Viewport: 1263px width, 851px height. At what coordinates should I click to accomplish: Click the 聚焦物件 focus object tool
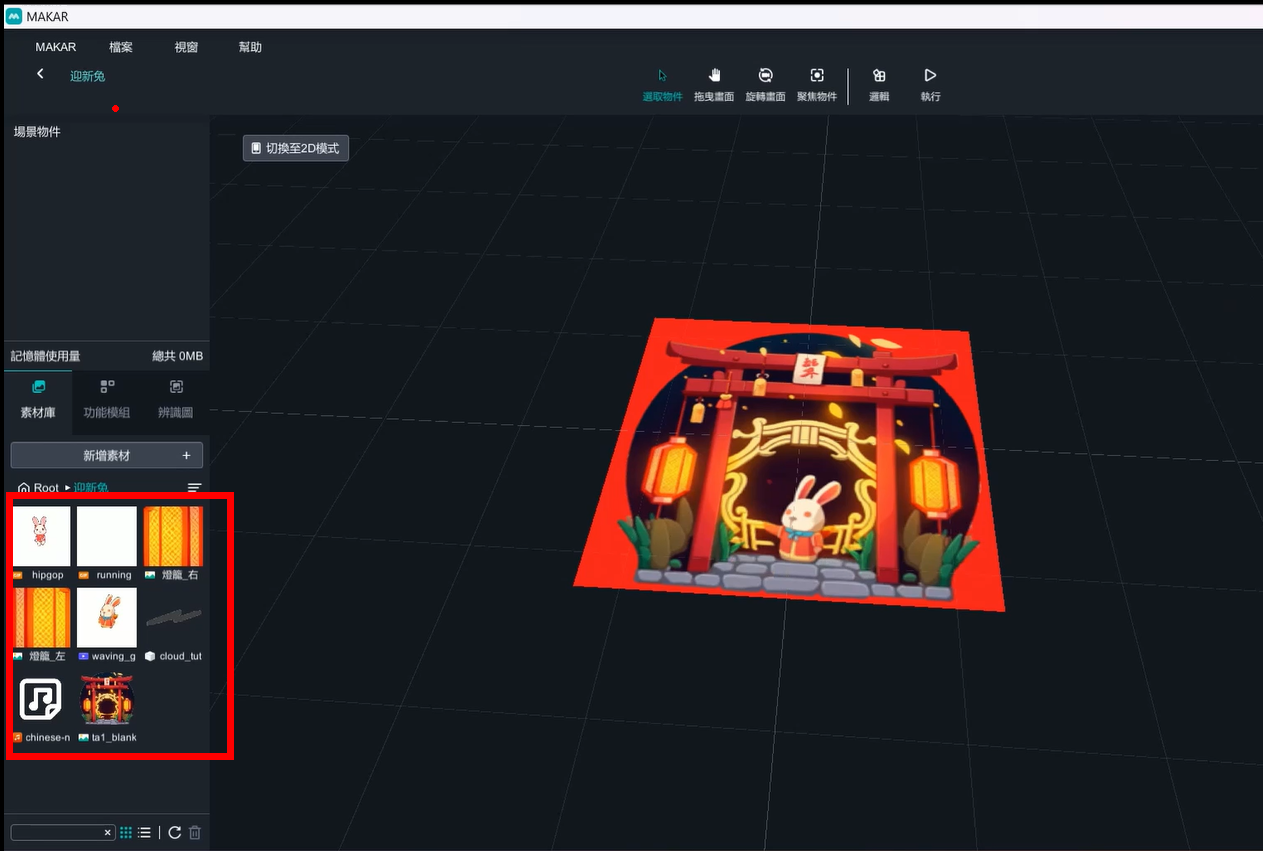click(x=817, y=84)
